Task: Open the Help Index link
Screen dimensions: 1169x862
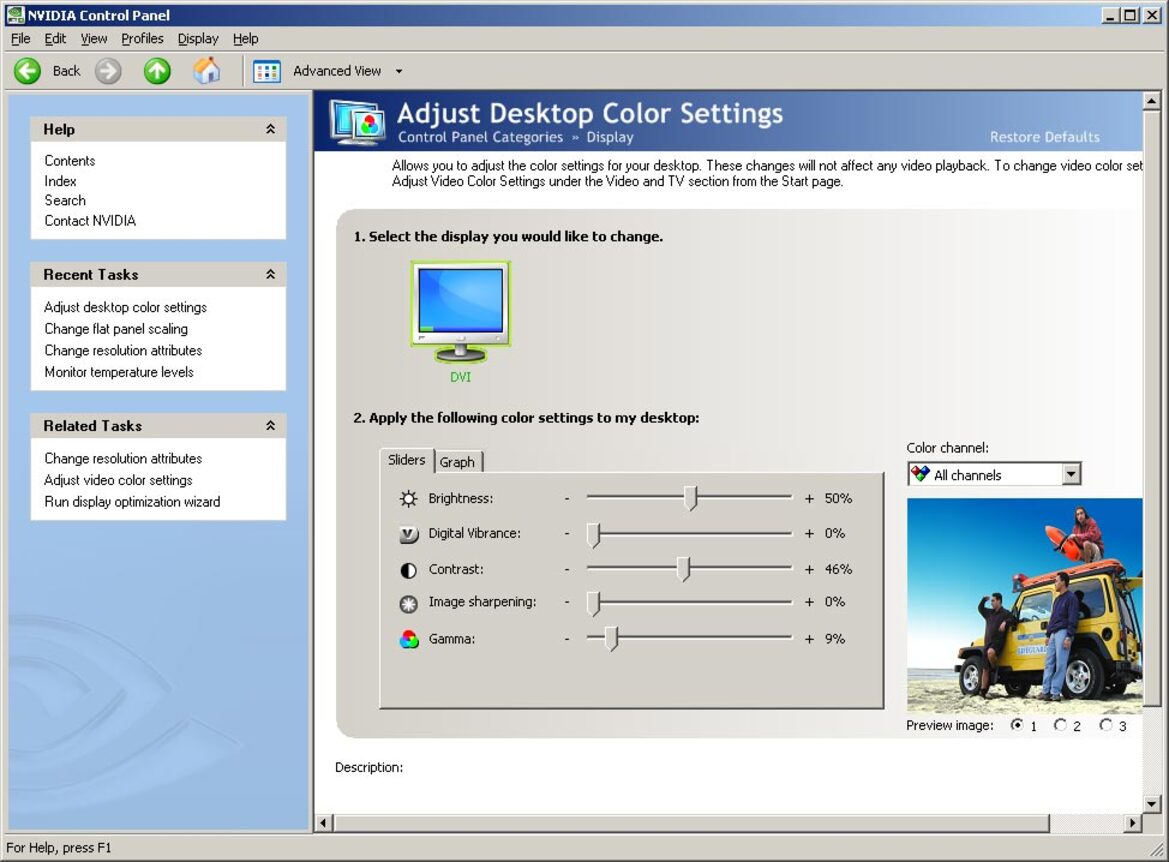Action: tap(60, 180)
